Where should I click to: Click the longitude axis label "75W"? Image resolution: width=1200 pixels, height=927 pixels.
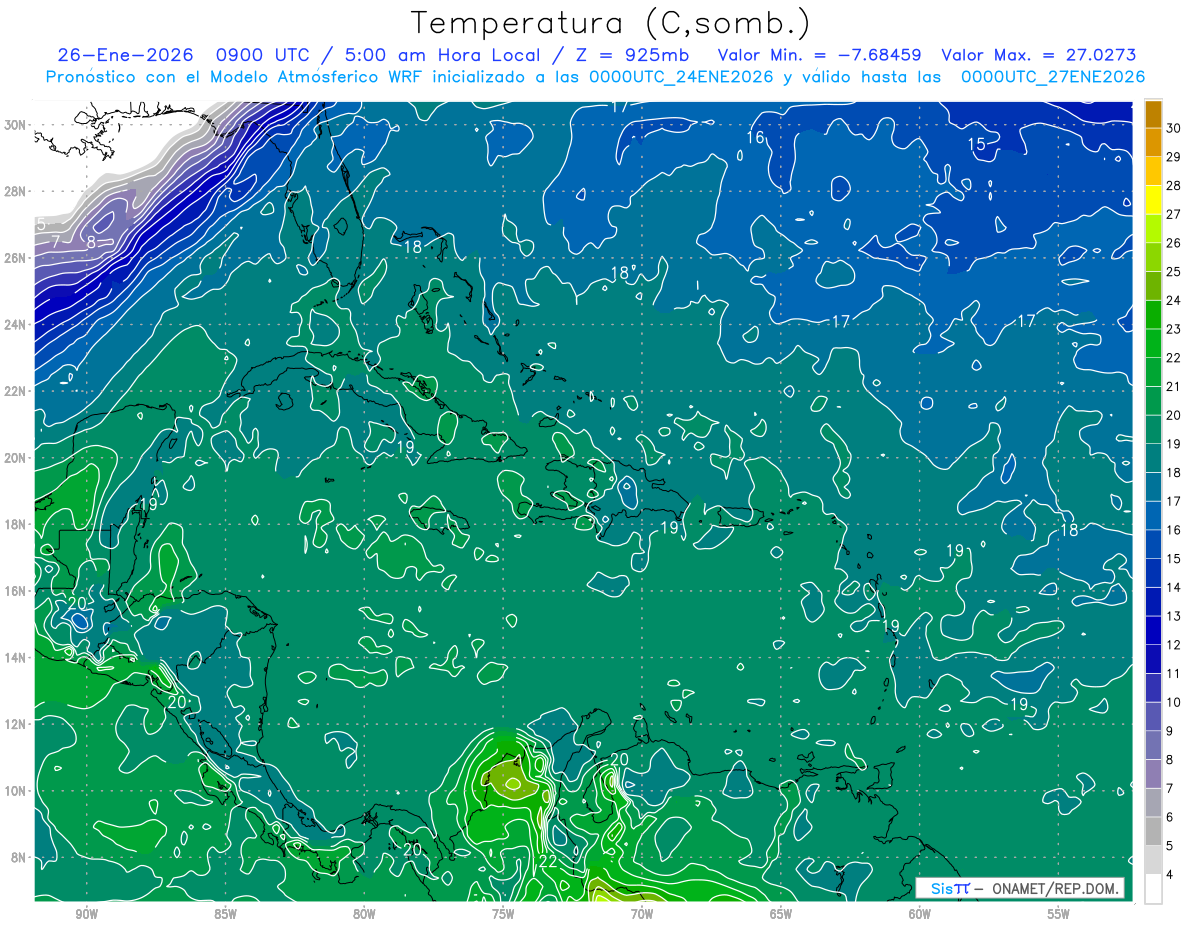(x=503, y=914)
